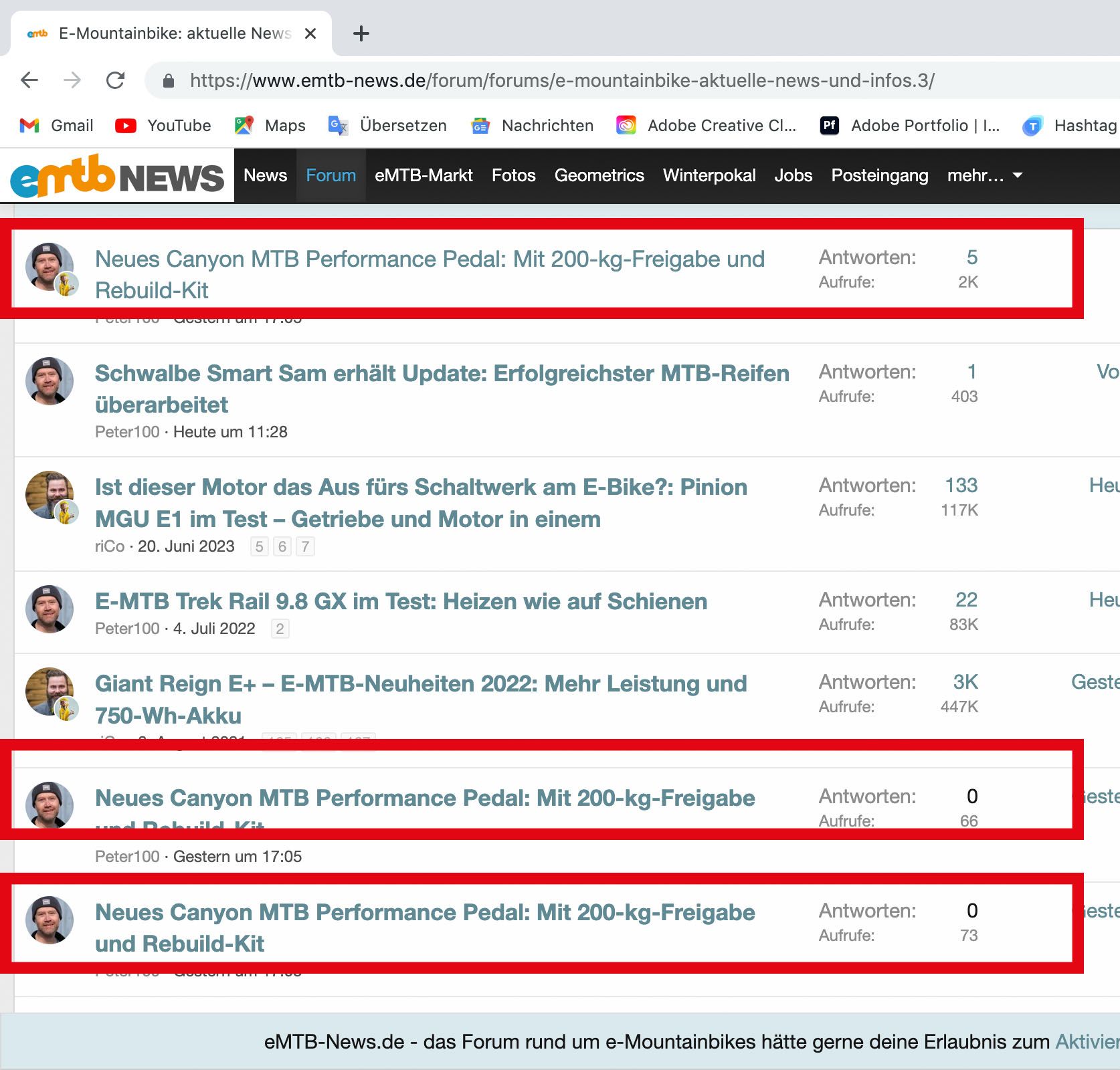Image resolution: width=1120 pixels, height=1070 pixels.
Task: Open the Schwalbe Smart Sam thread
Action: click(442, 389)
